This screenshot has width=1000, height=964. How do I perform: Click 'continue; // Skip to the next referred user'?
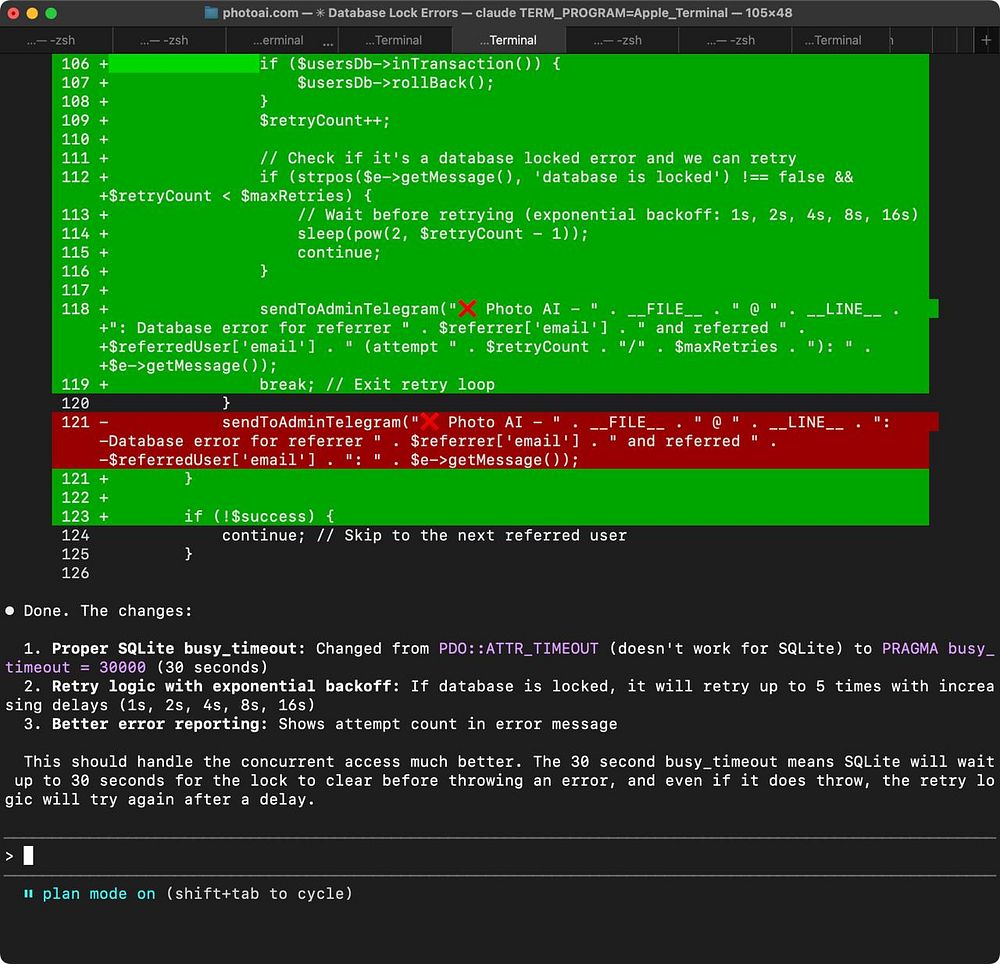tap(424, 536)
